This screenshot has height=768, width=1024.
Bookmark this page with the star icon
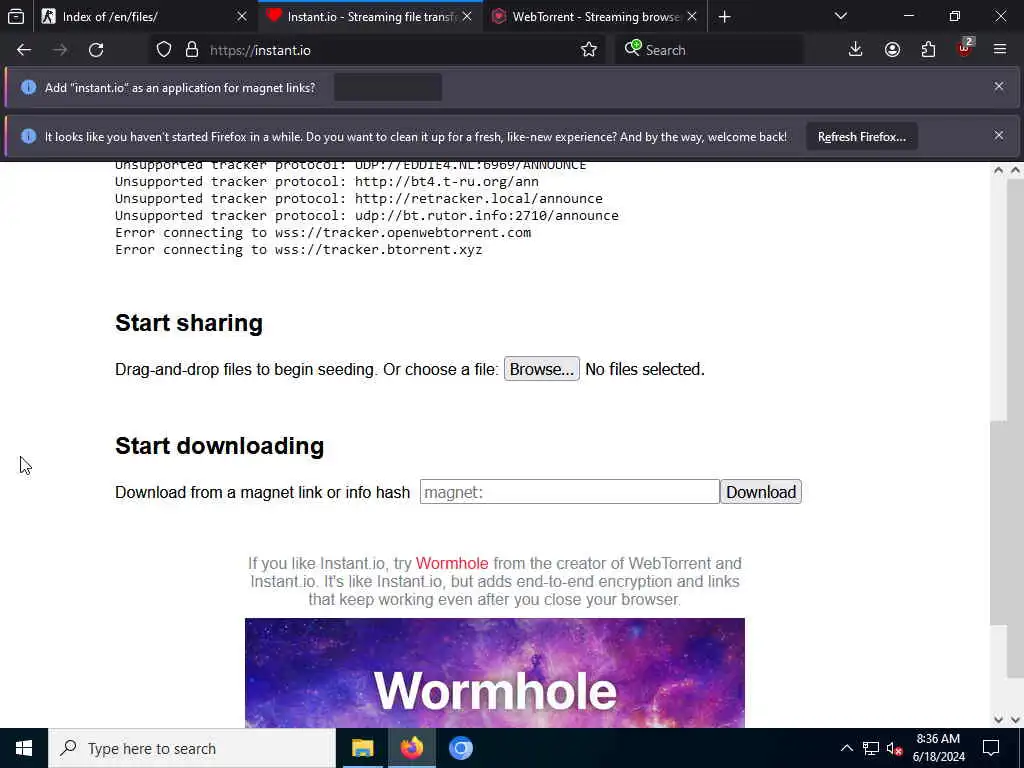click(588, 50)
